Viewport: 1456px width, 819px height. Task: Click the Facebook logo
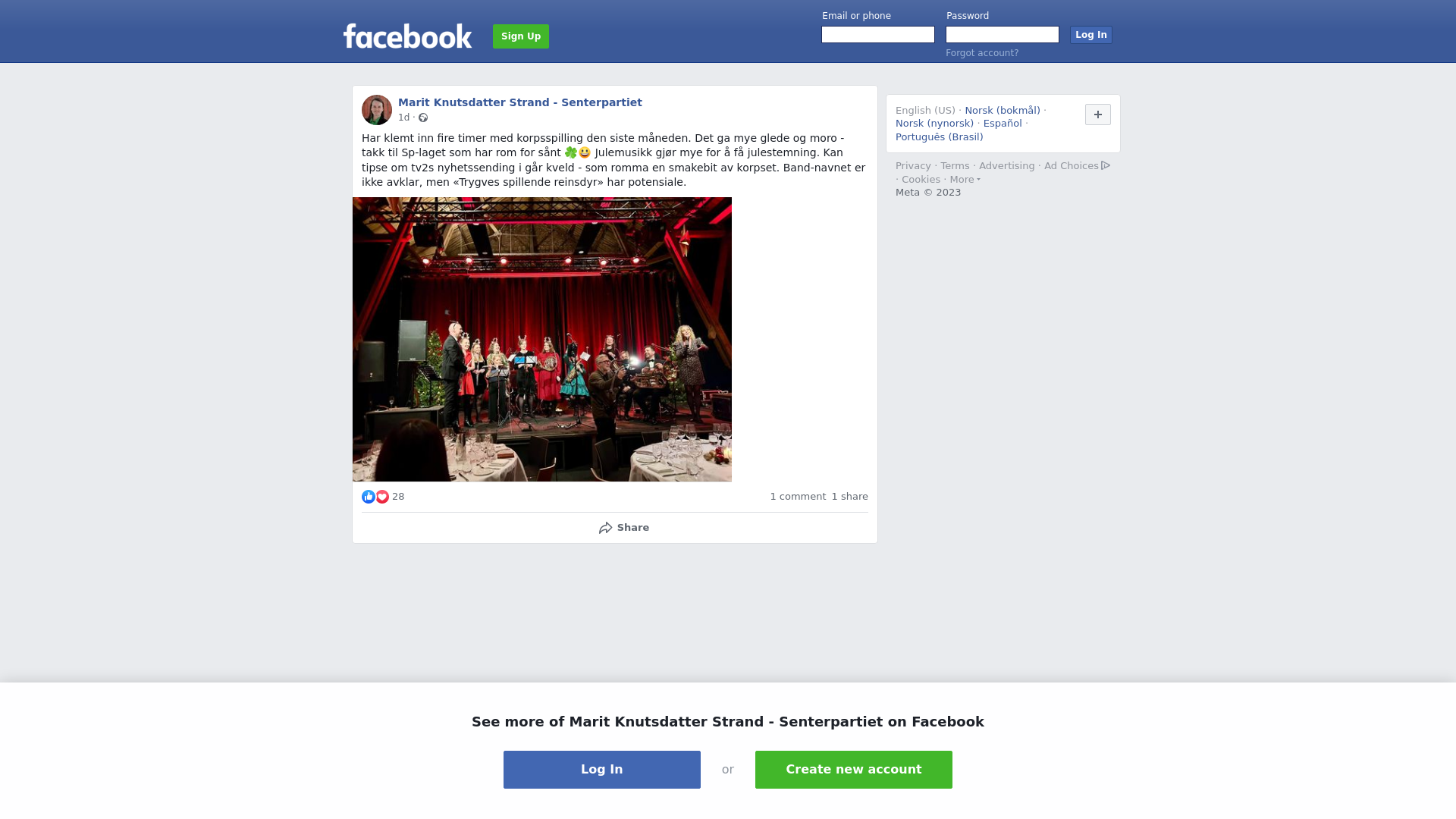pos(407,36)
